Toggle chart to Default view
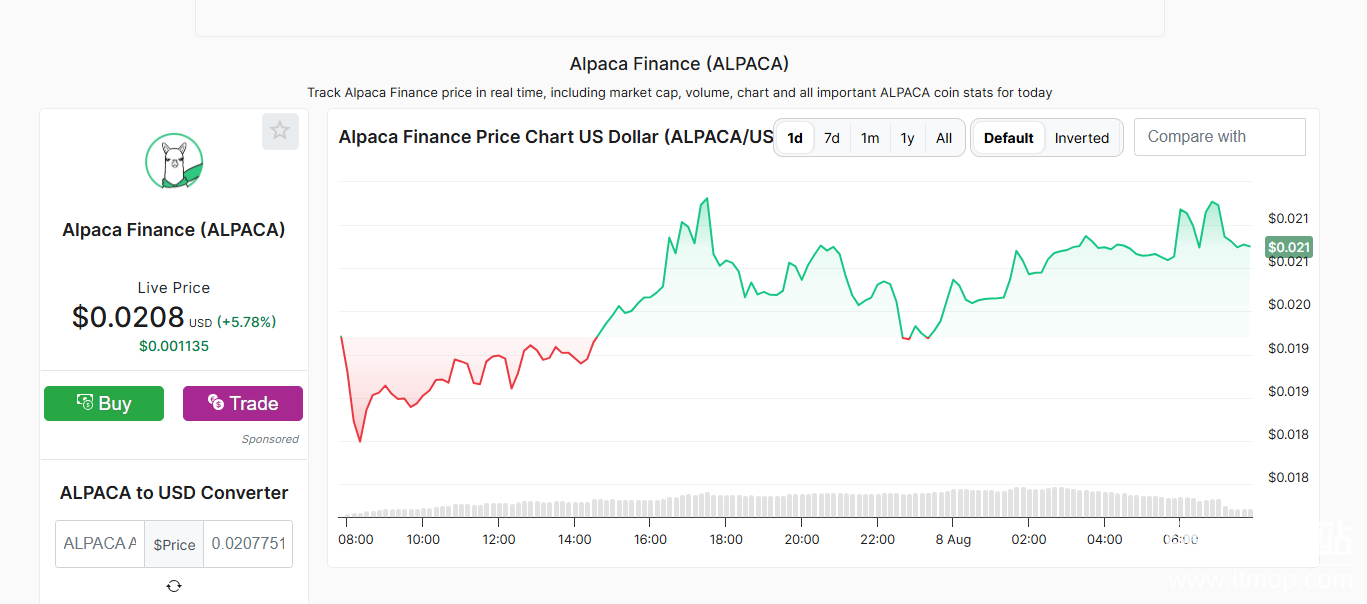 click(1008, 138)
